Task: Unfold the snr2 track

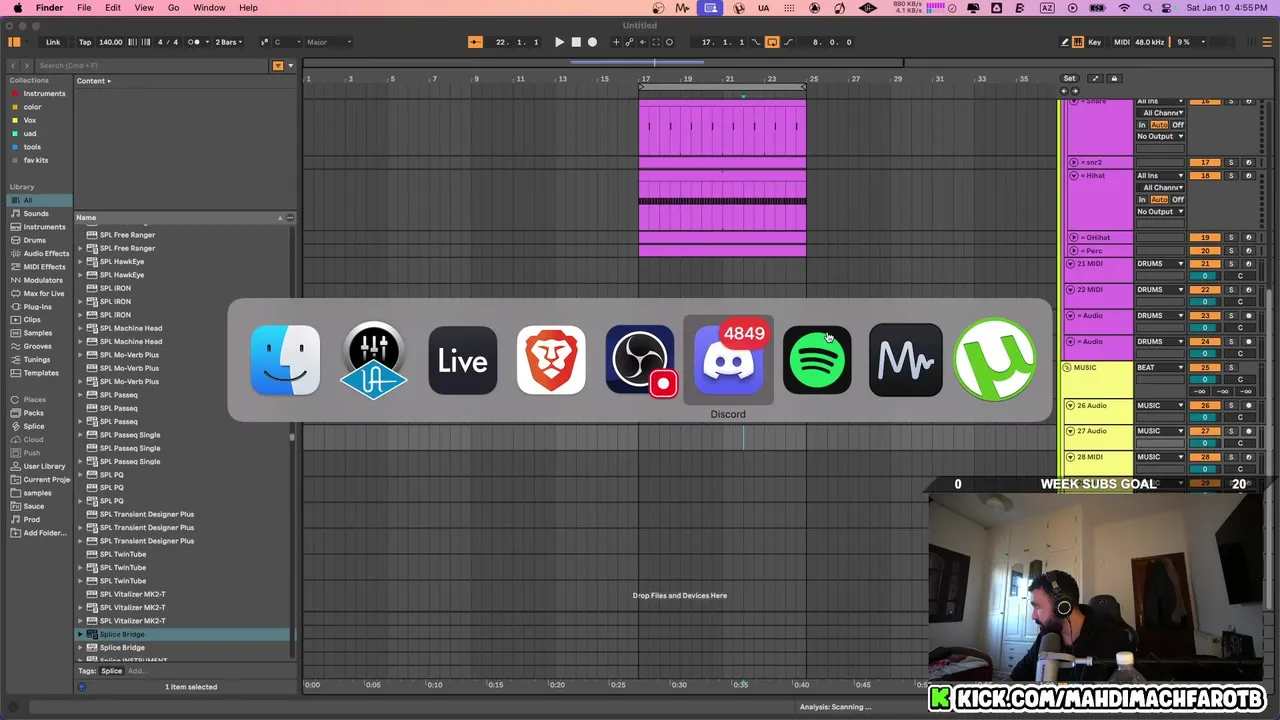Action: point(1074,162)
